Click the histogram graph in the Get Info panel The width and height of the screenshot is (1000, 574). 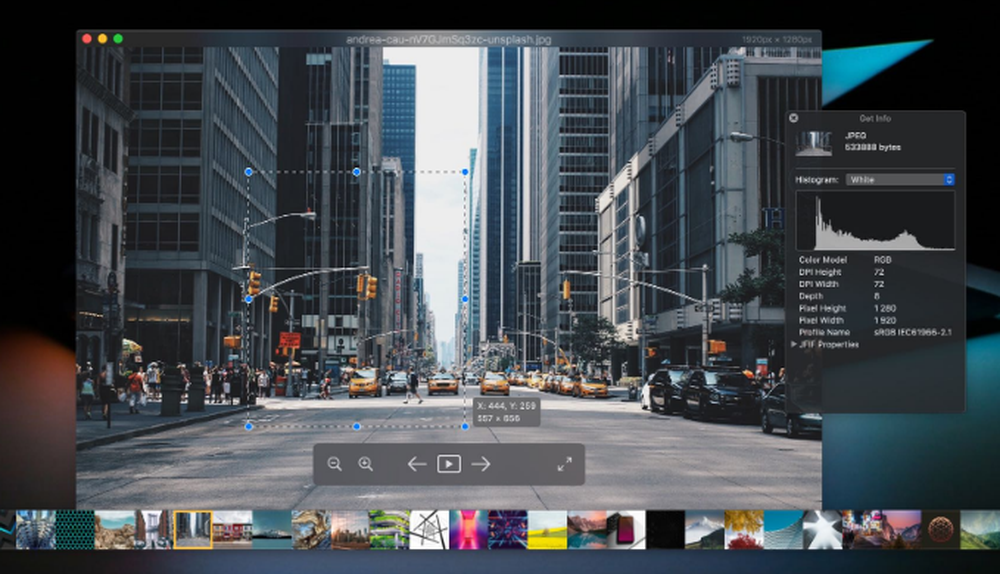[x=875, y=221]
